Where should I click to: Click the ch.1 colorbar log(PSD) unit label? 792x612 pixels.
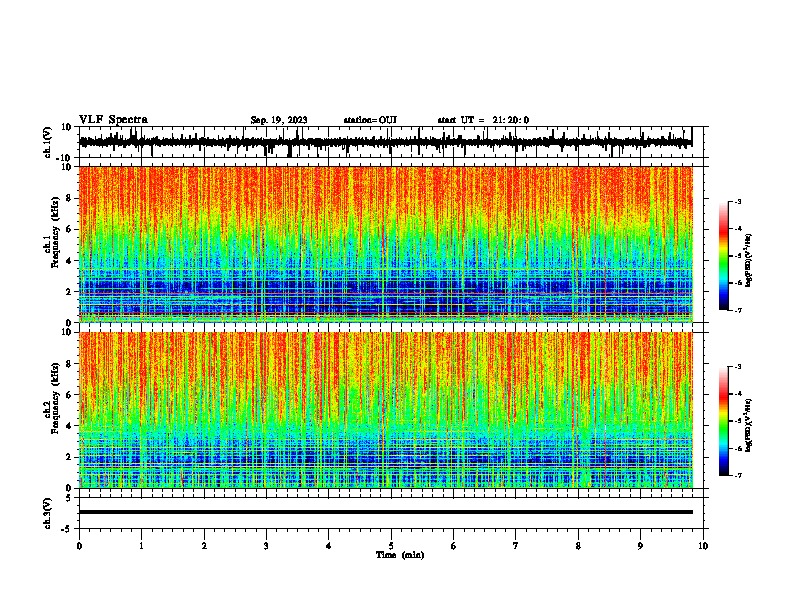coord(749,260)
